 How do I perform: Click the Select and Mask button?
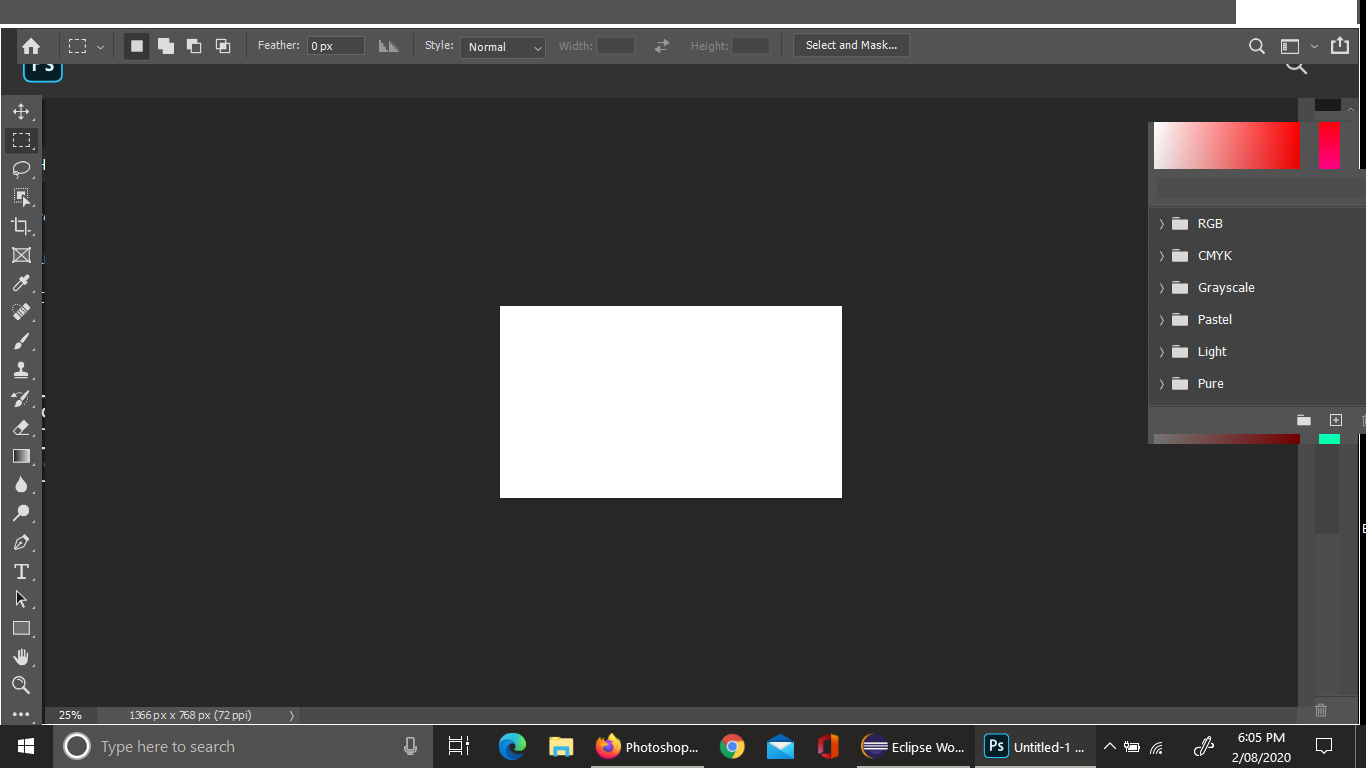[x=851, y=46]
